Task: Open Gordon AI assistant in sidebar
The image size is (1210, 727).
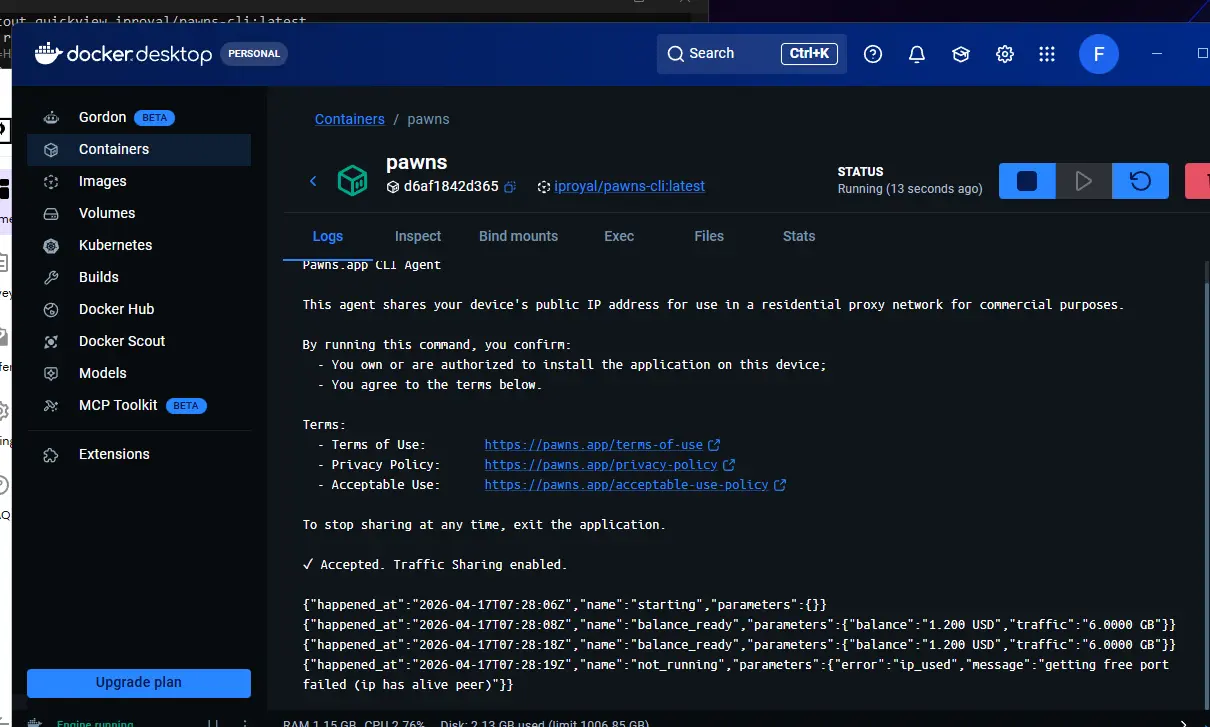Action: click(x=102, y=117)
